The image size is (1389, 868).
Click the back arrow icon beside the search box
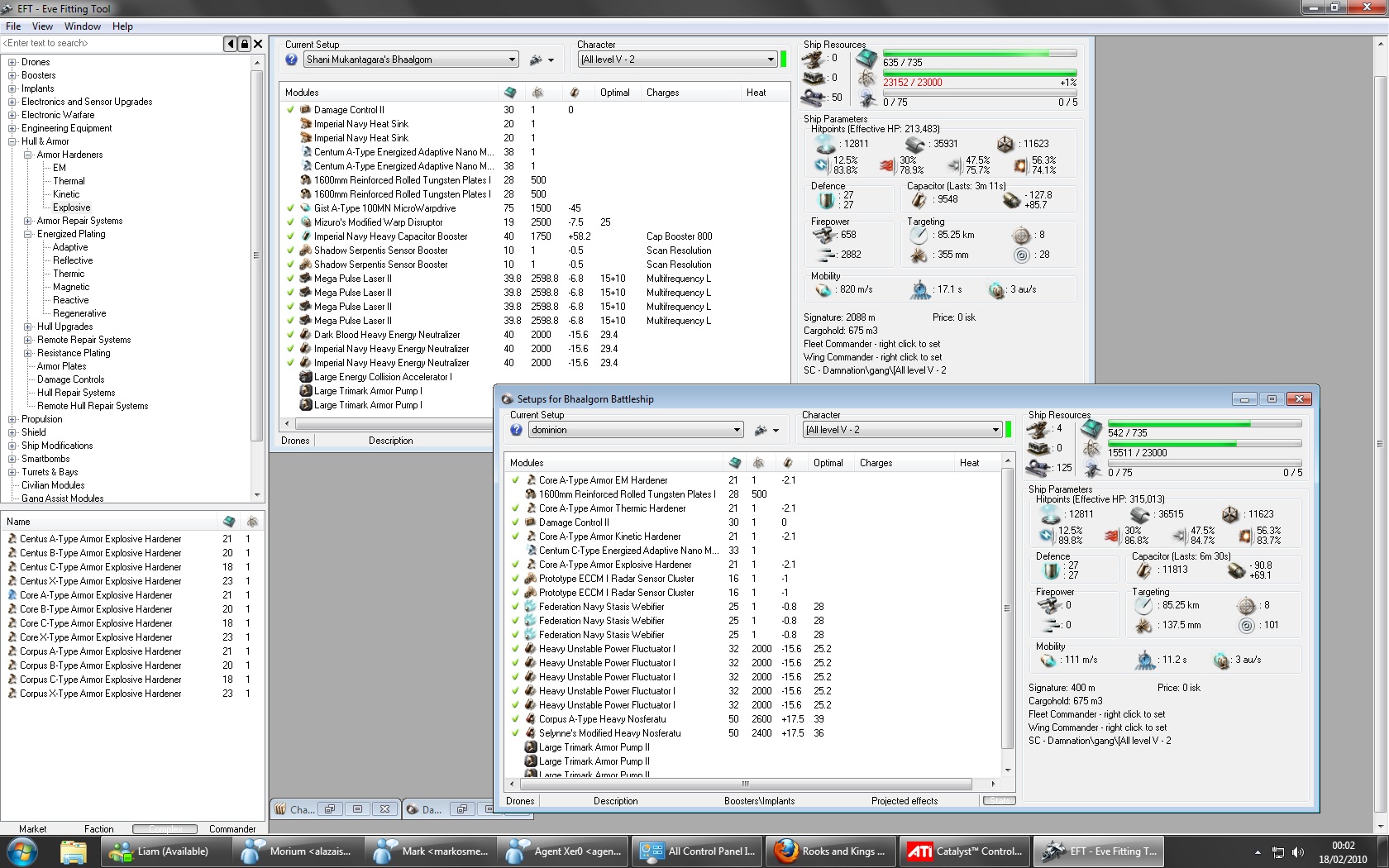point(231,44)
